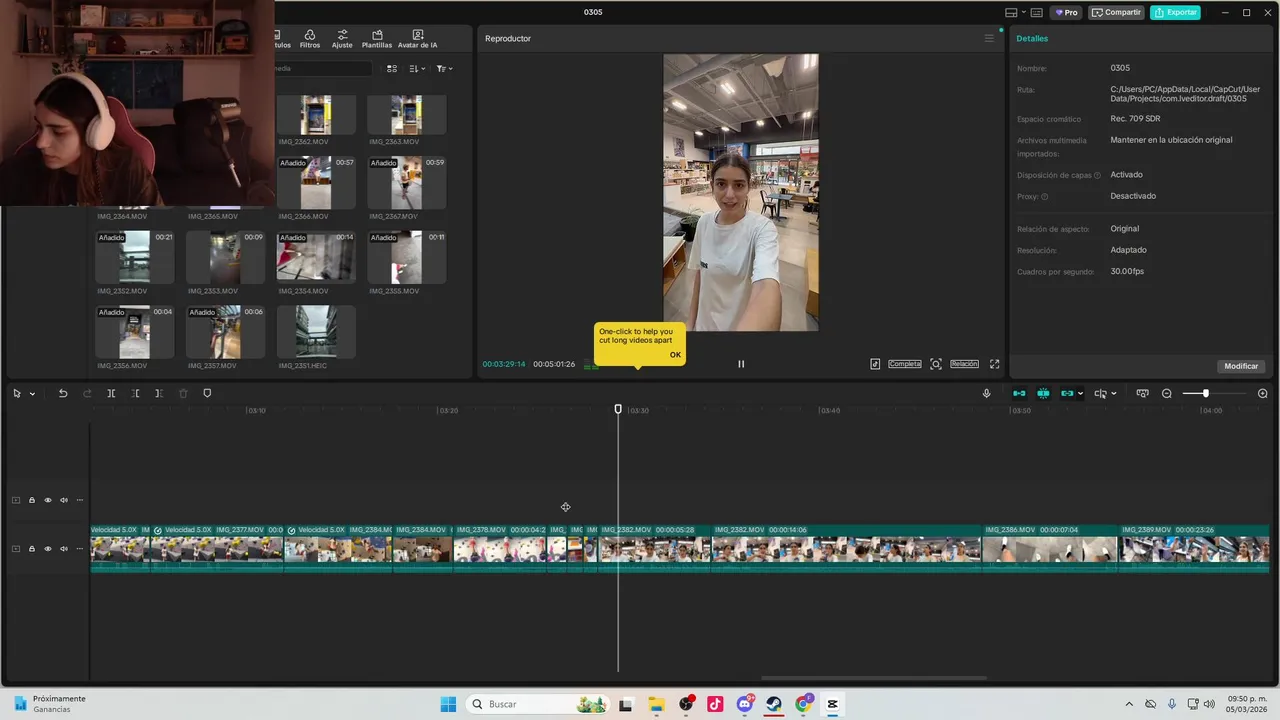The width and height of the screenshot is (1280, 720).
Task: Mute the main track audio
Action: 63,549
